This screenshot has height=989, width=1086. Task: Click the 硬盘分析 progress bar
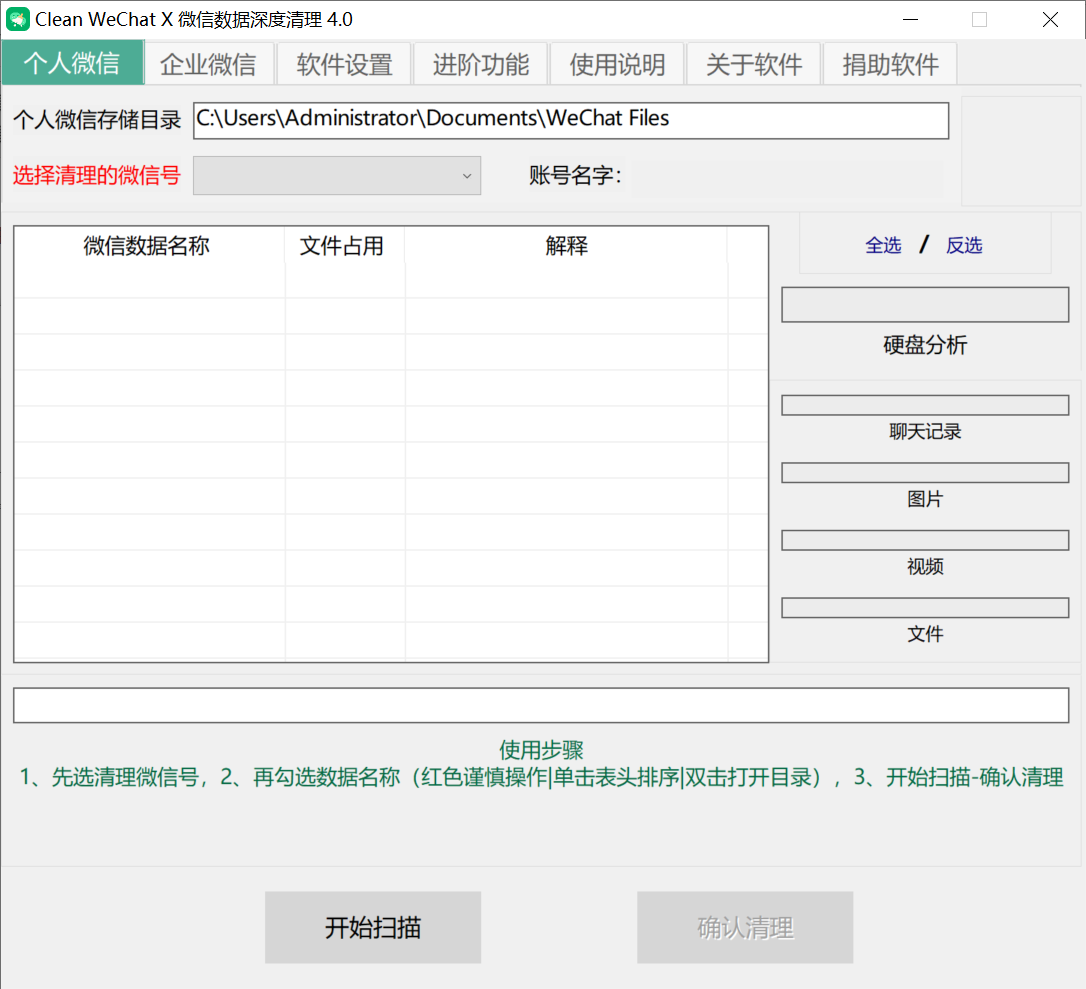(925, 306)
